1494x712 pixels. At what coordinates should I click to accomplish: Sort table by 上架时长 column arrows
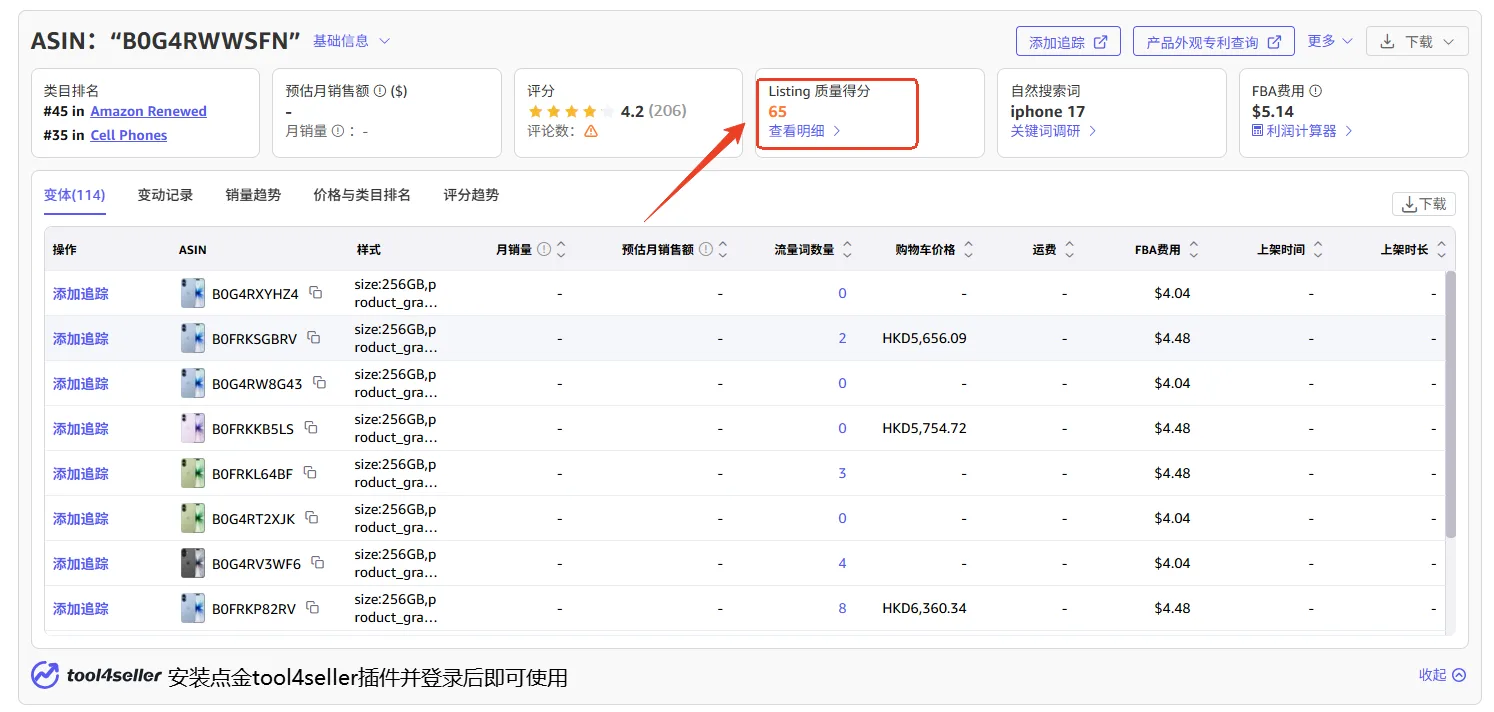[x=1442, y=249]
